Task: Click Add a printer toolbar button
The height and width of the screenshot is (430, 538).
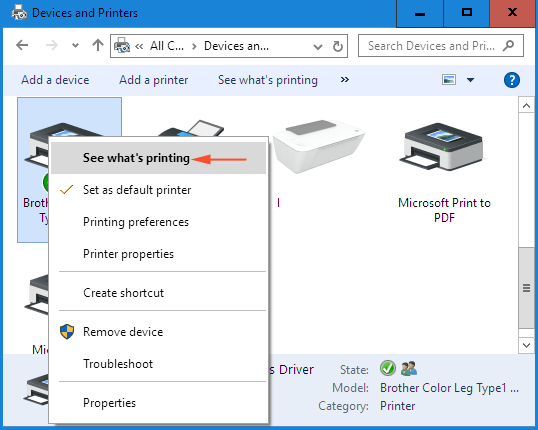Action: coord(153,80)
